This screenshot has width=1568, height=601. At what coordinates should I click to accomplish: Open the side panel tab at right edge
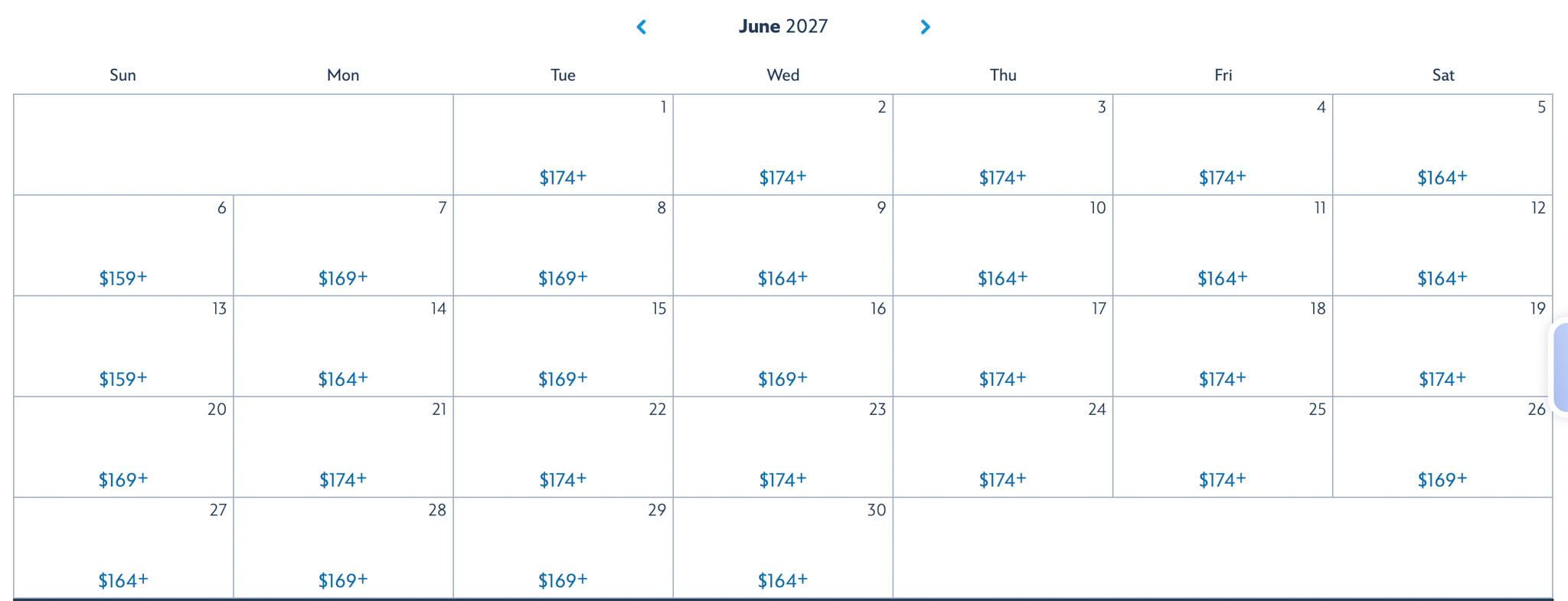[x=1560, y=367]
